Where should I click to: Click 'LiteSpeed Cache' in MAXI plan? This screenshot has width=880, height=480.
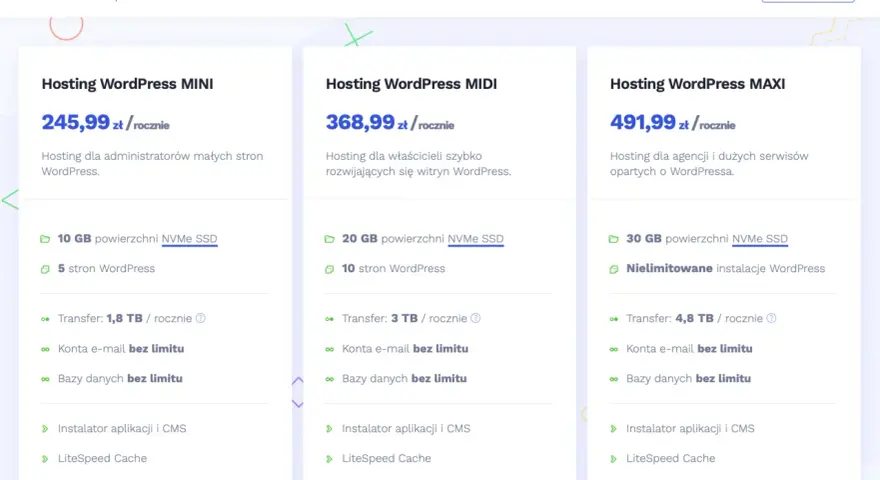[x=671, y=458]
